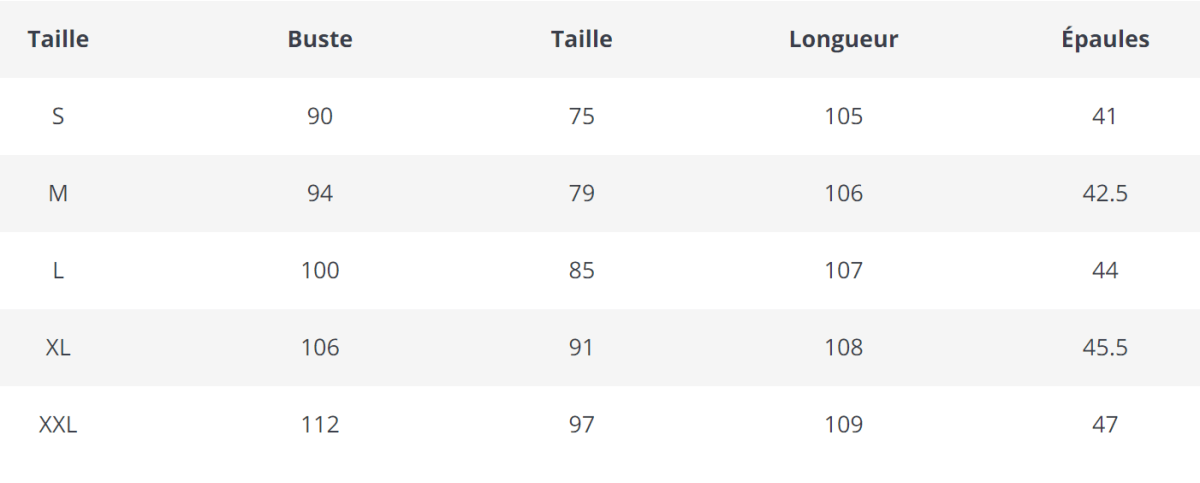Screen dimensions: 1200x483
Task: Click shoulder value 42.5 in row M
Action: pyautogui.click(x=1105, y=194)
